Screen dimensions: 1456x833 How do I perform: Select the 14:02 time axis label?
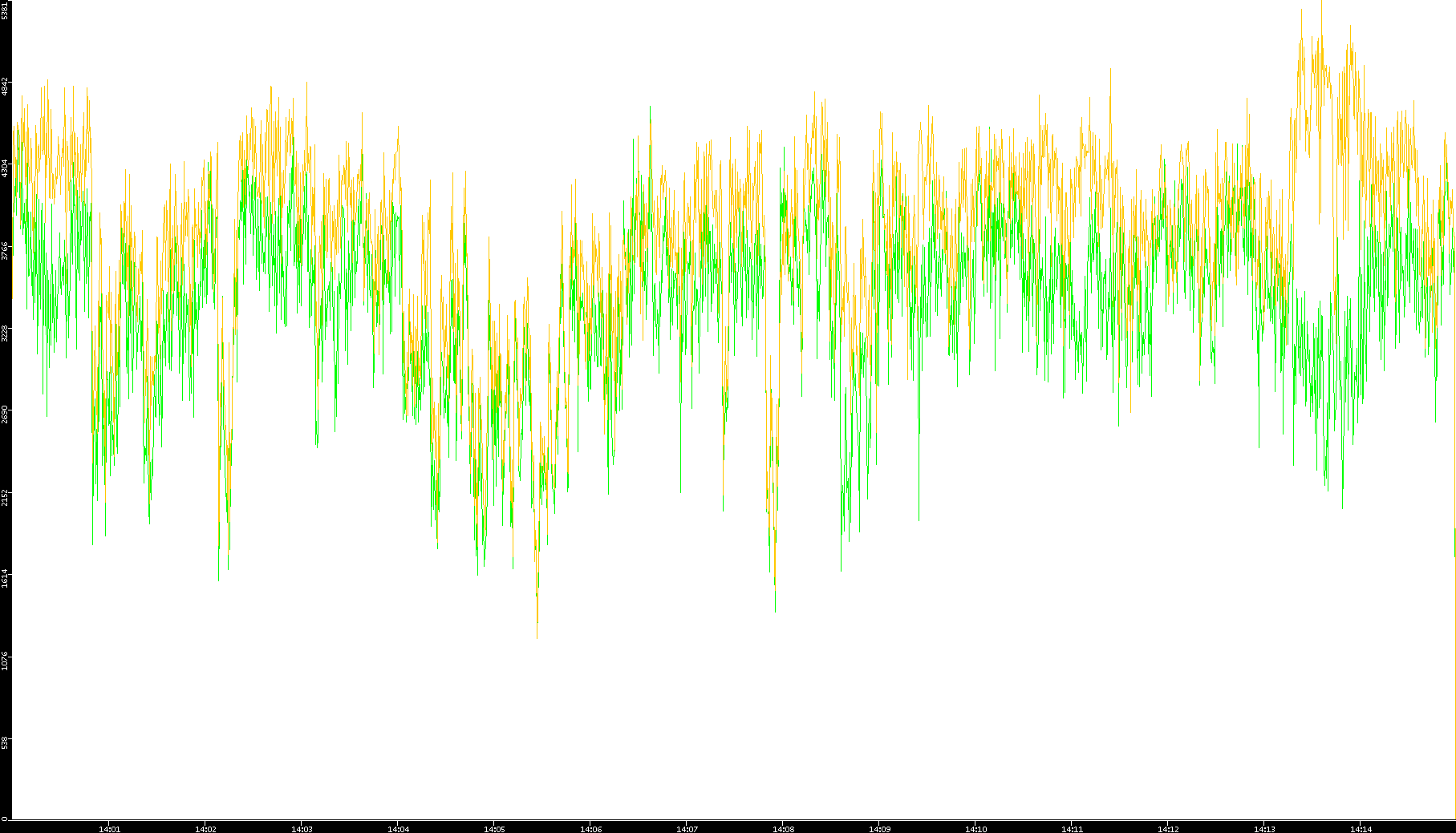tap(205, 829)
